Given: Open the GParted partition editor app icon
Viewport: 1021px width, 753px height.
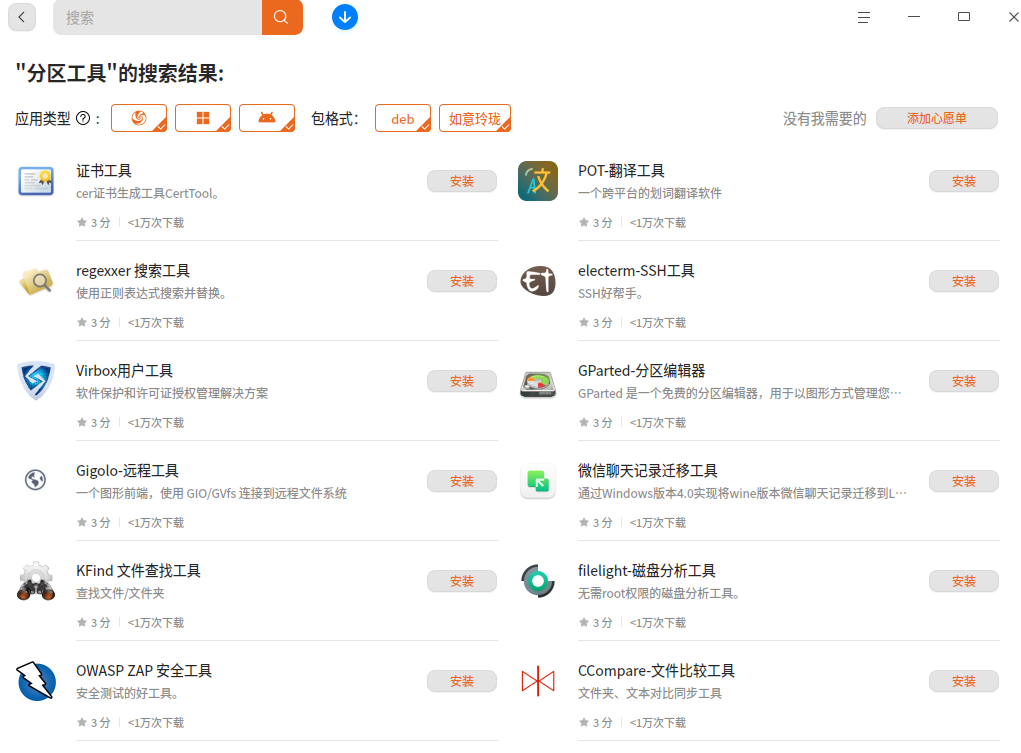Looking at the screenshot, I should coord(538,382).
